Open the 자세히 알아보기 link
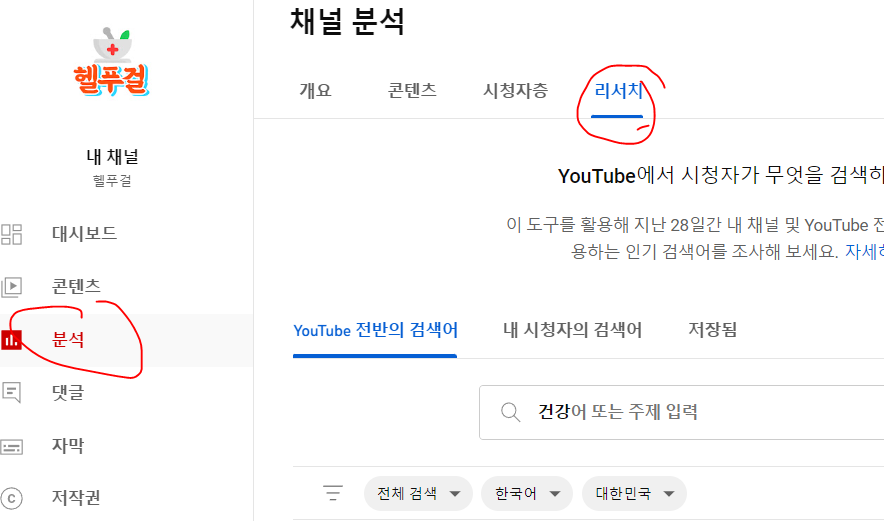Viewport: 884px width, 521px height. coord(864,251)
